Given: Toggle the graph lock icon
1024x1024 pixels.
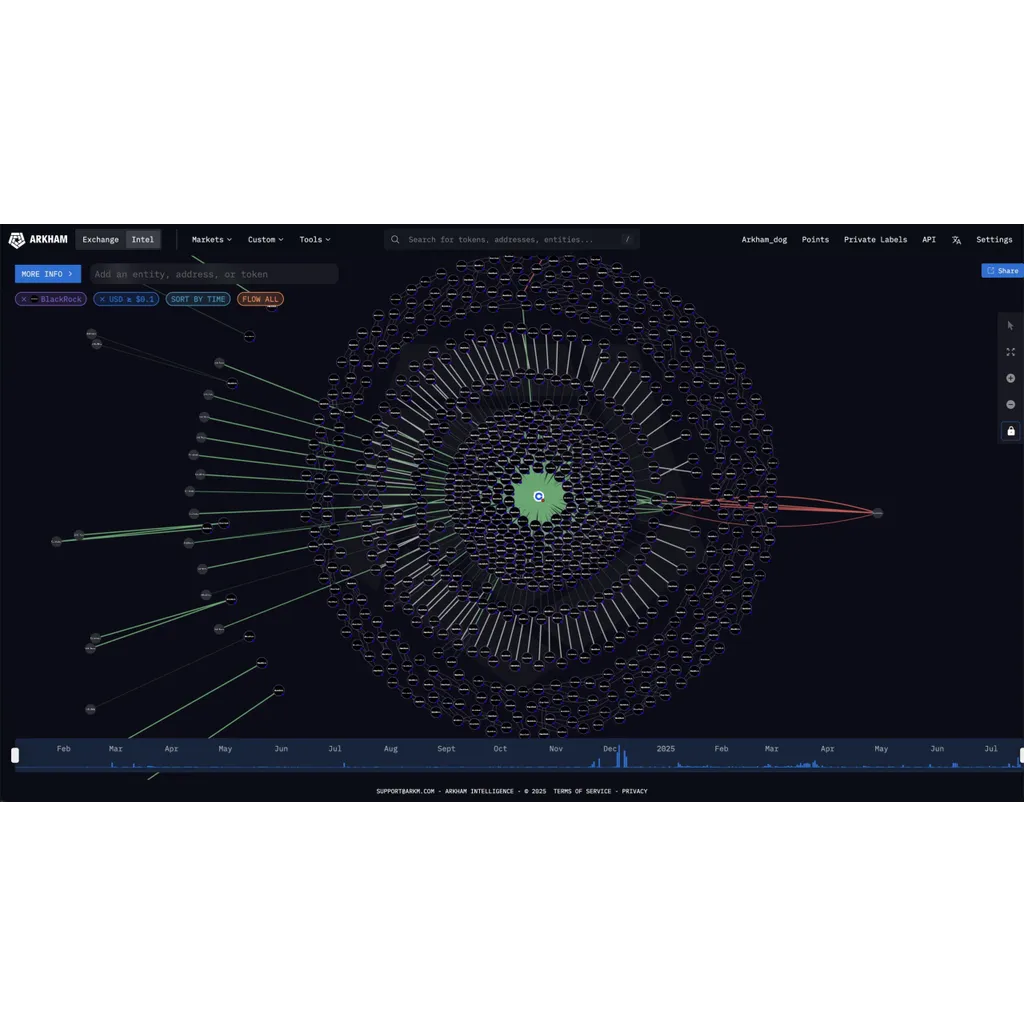Looking at the screenshot, I should tap(1010, 431).
